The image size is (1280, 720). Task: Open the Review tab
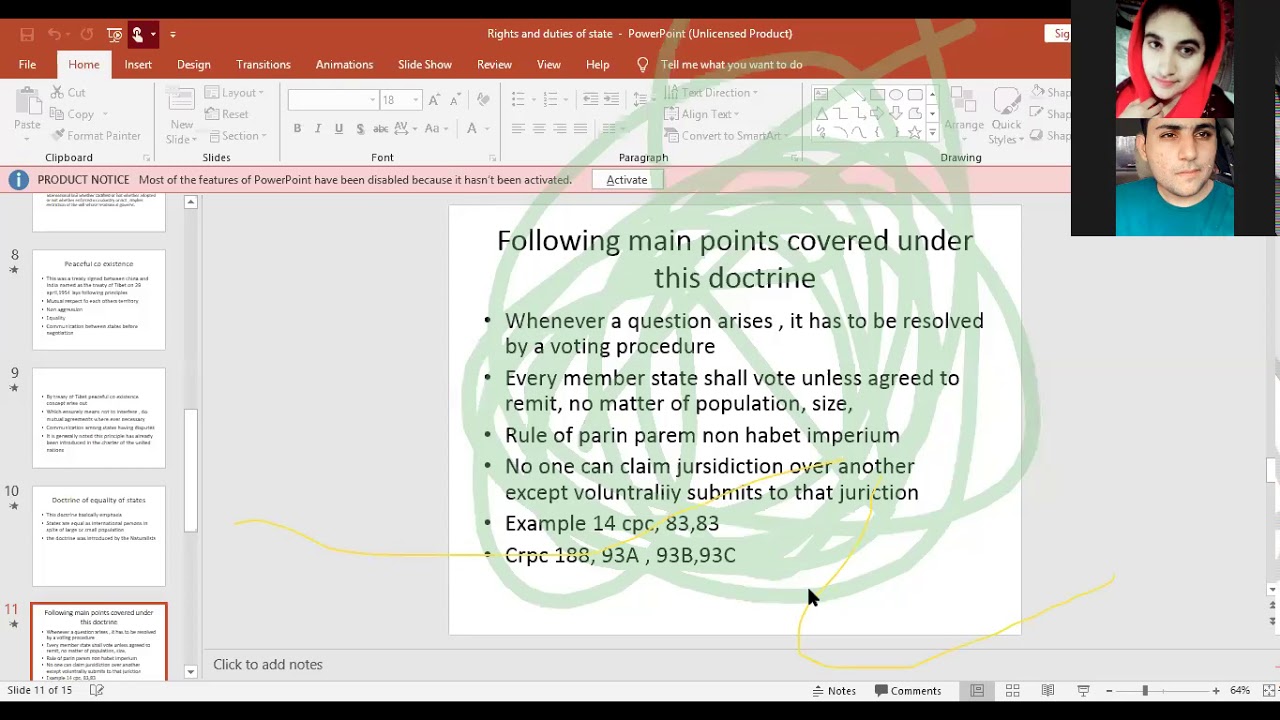494,64
